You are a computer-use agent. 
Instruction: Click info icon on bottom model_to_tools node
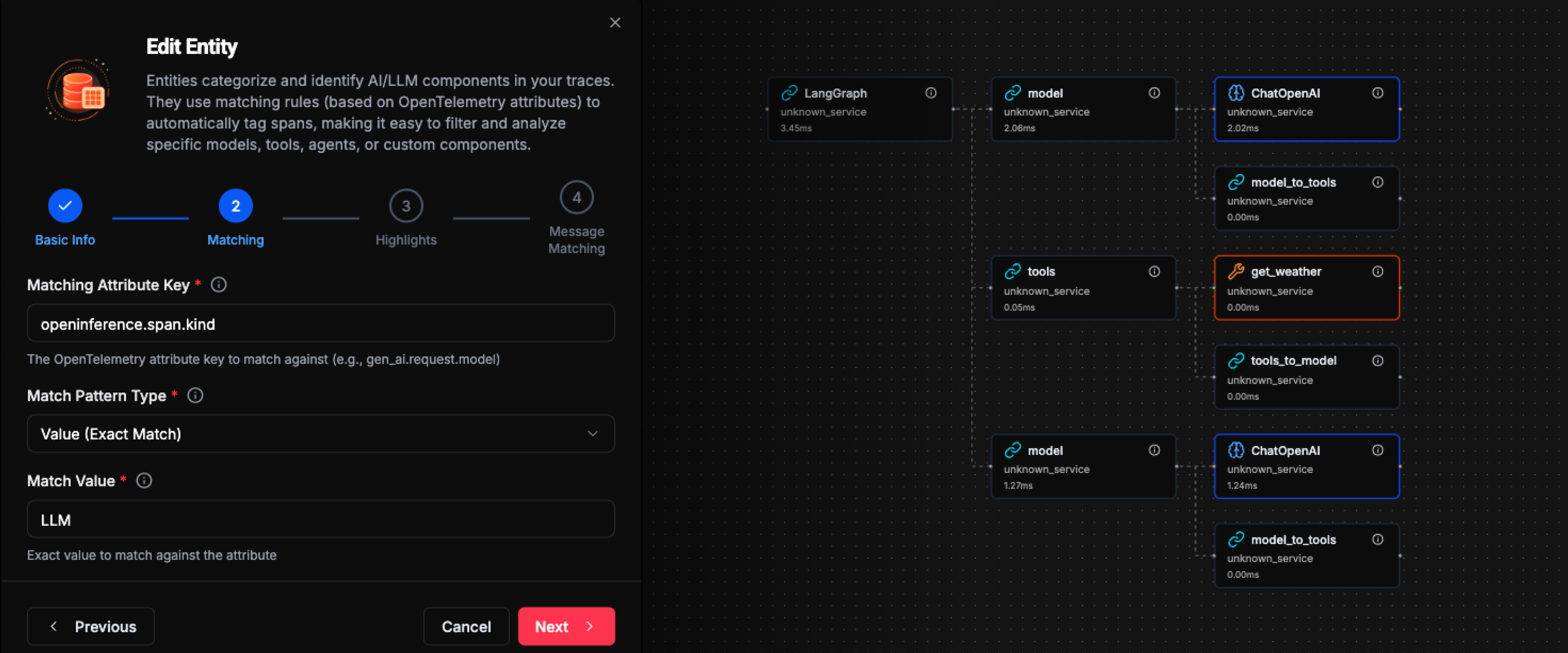click(x=1378, y=540)
